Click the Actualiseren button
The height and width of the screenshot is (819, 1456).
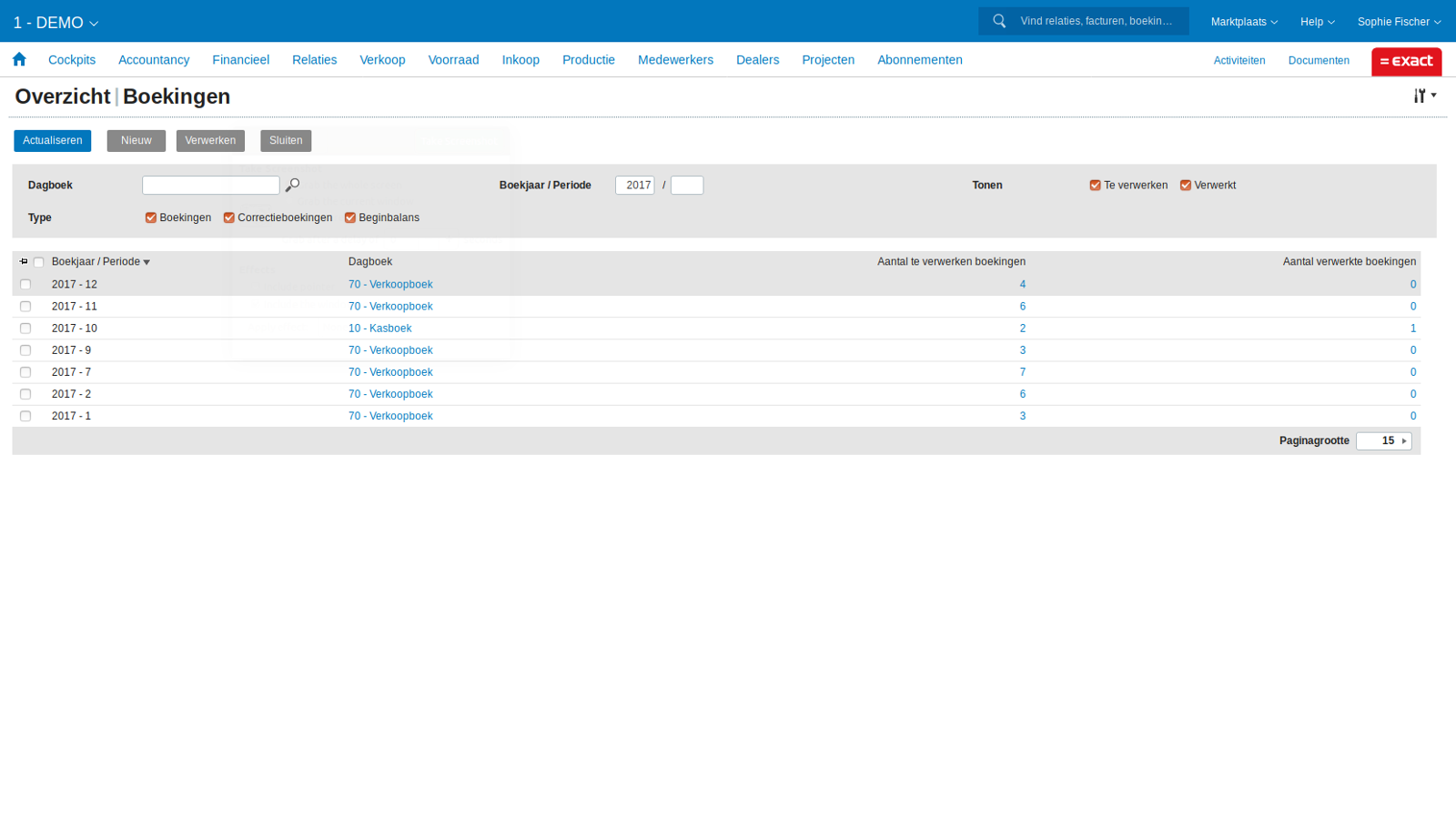click(52, 140)
